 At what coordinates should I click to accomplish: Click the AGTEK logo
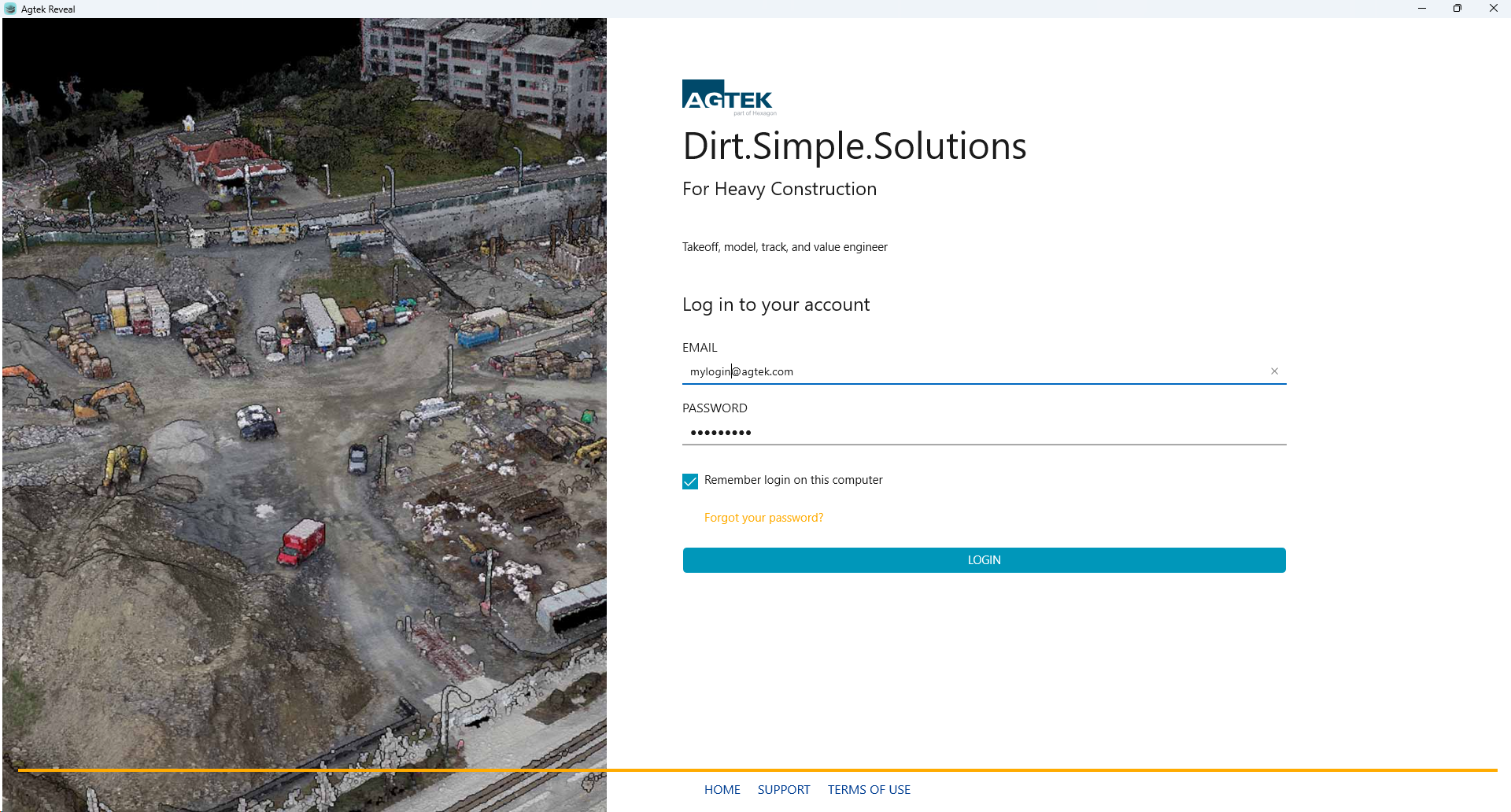coord(728,98)
